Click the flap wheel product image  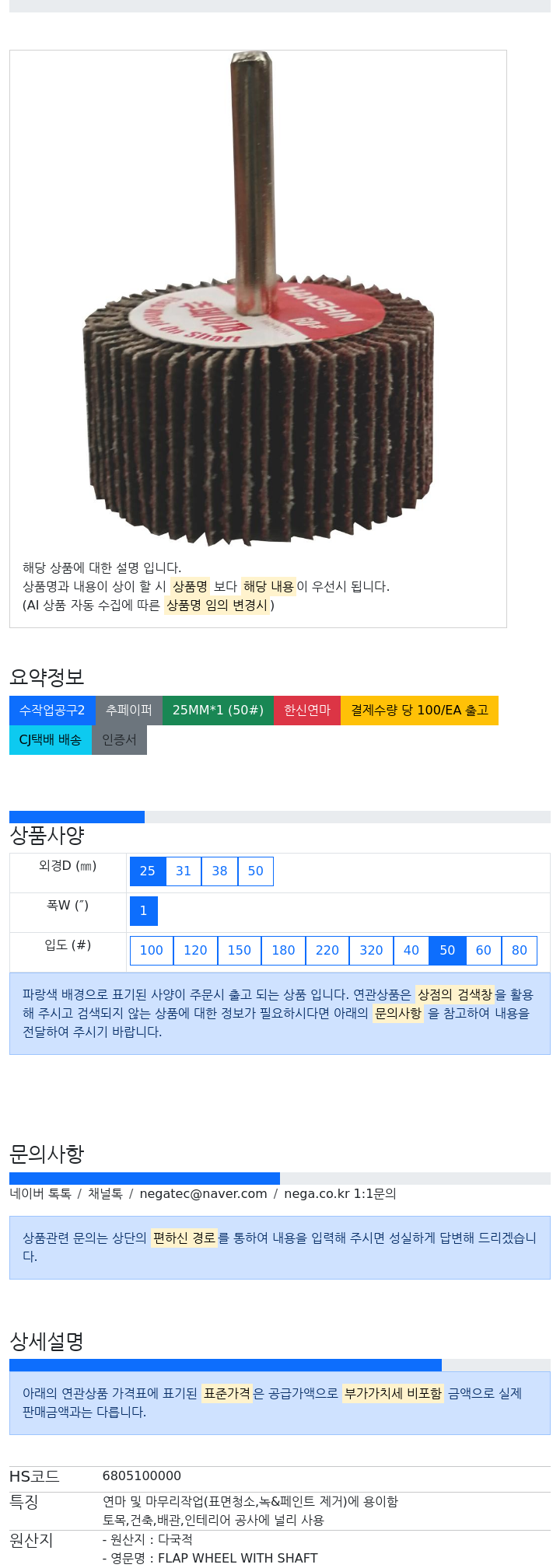click(258, 299)
